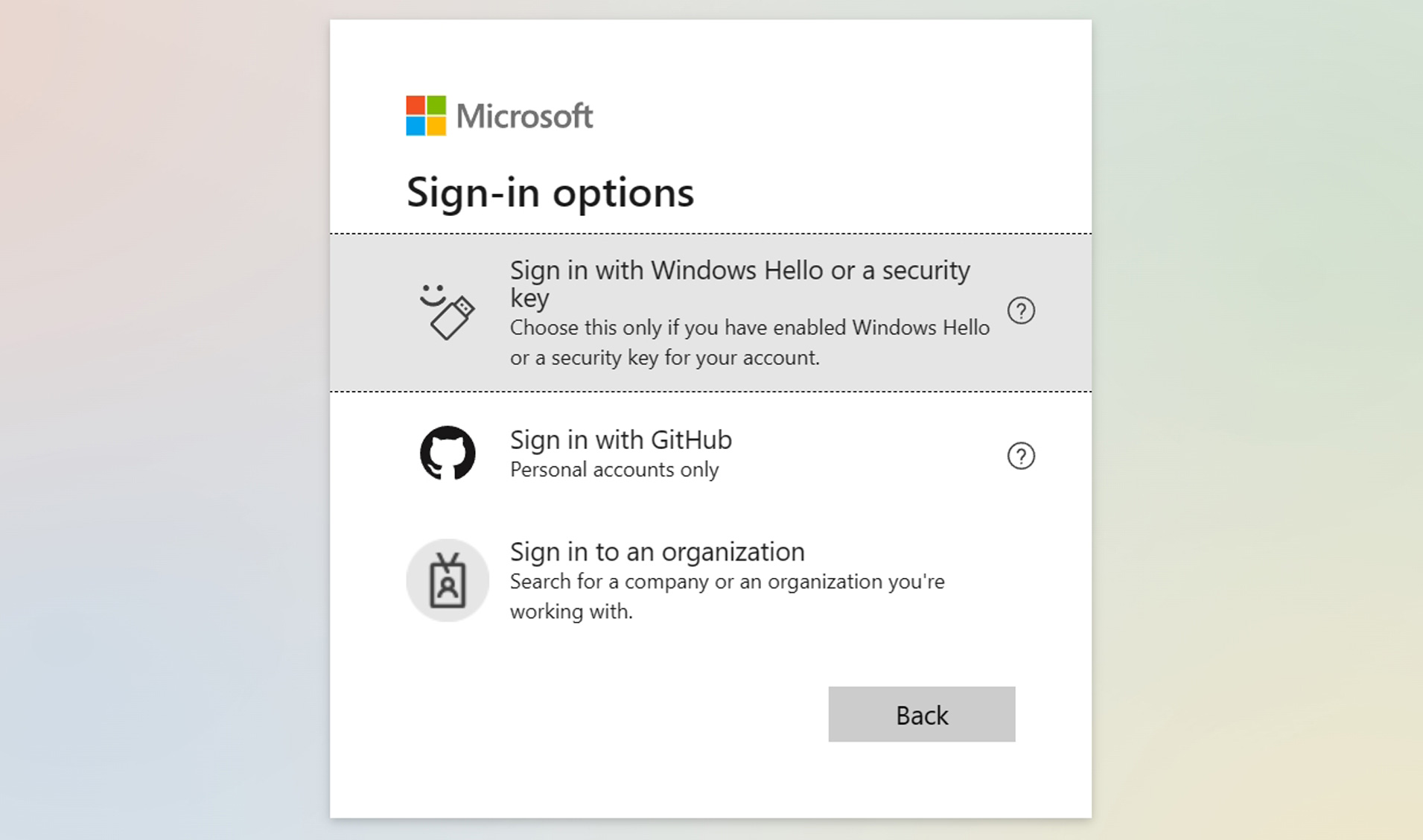Open help for Windows Hello sign-in
The width and height of the screenshot is (1423, 840).
[1022, 311]
